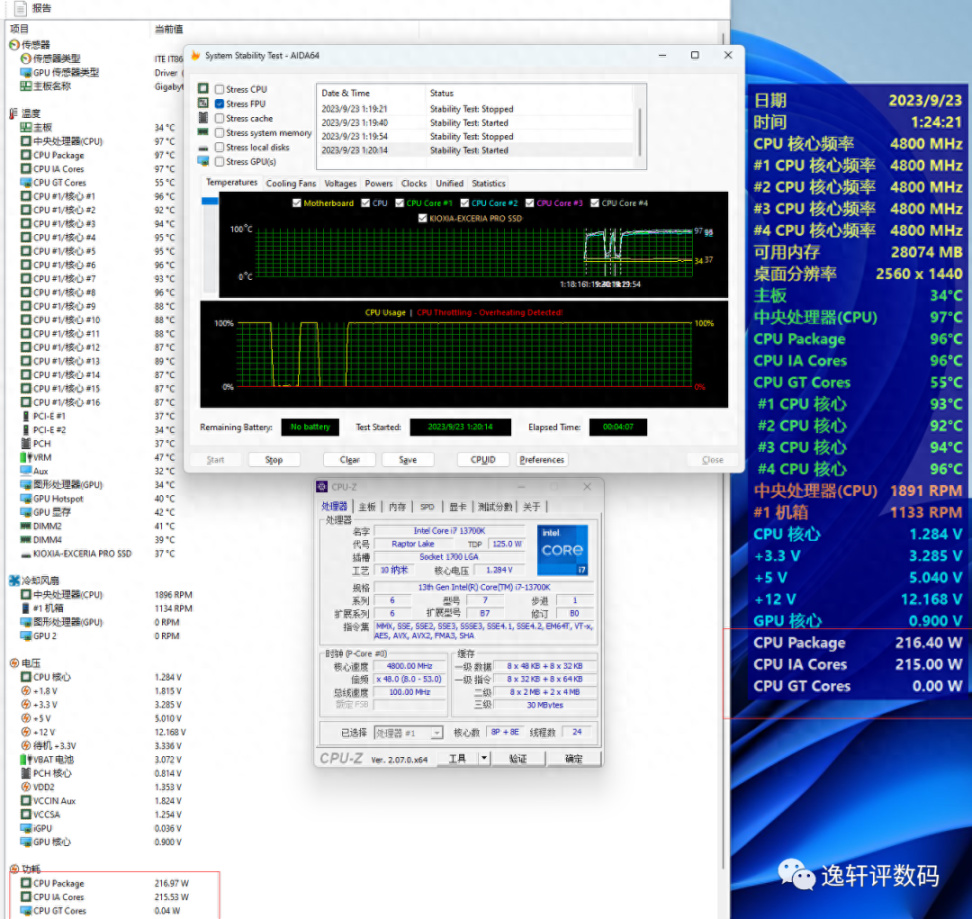Click the AIDA64 flame icon in title bar

pos(195,56)
